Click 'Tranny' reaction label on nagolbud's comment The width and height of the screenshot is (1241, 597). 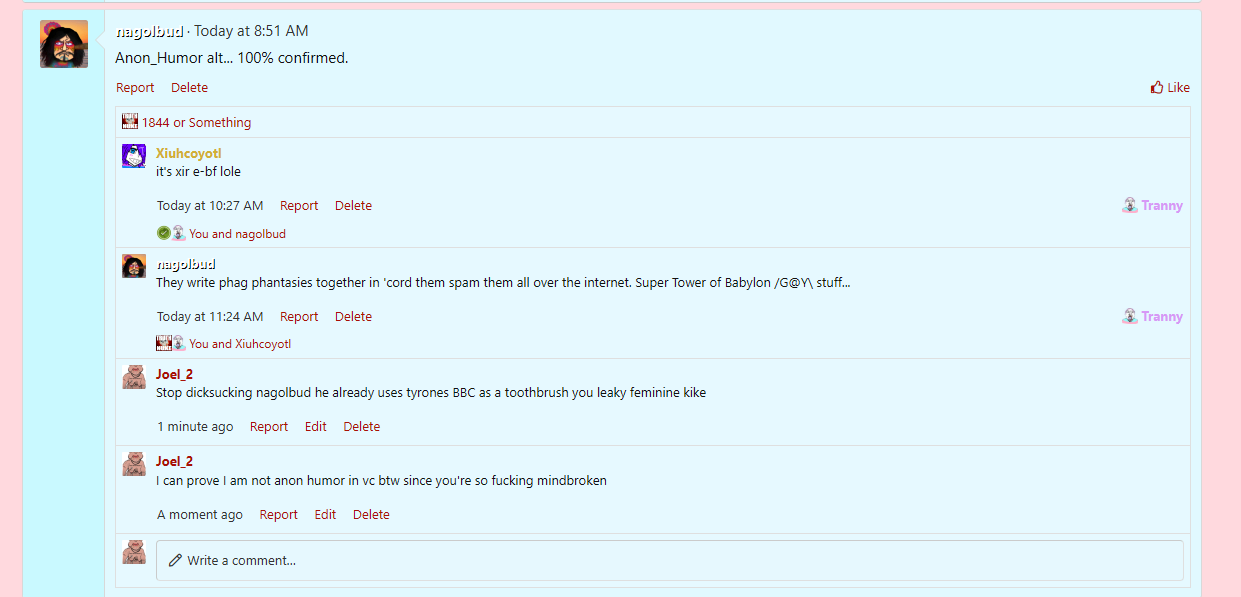pos(1162,316)
